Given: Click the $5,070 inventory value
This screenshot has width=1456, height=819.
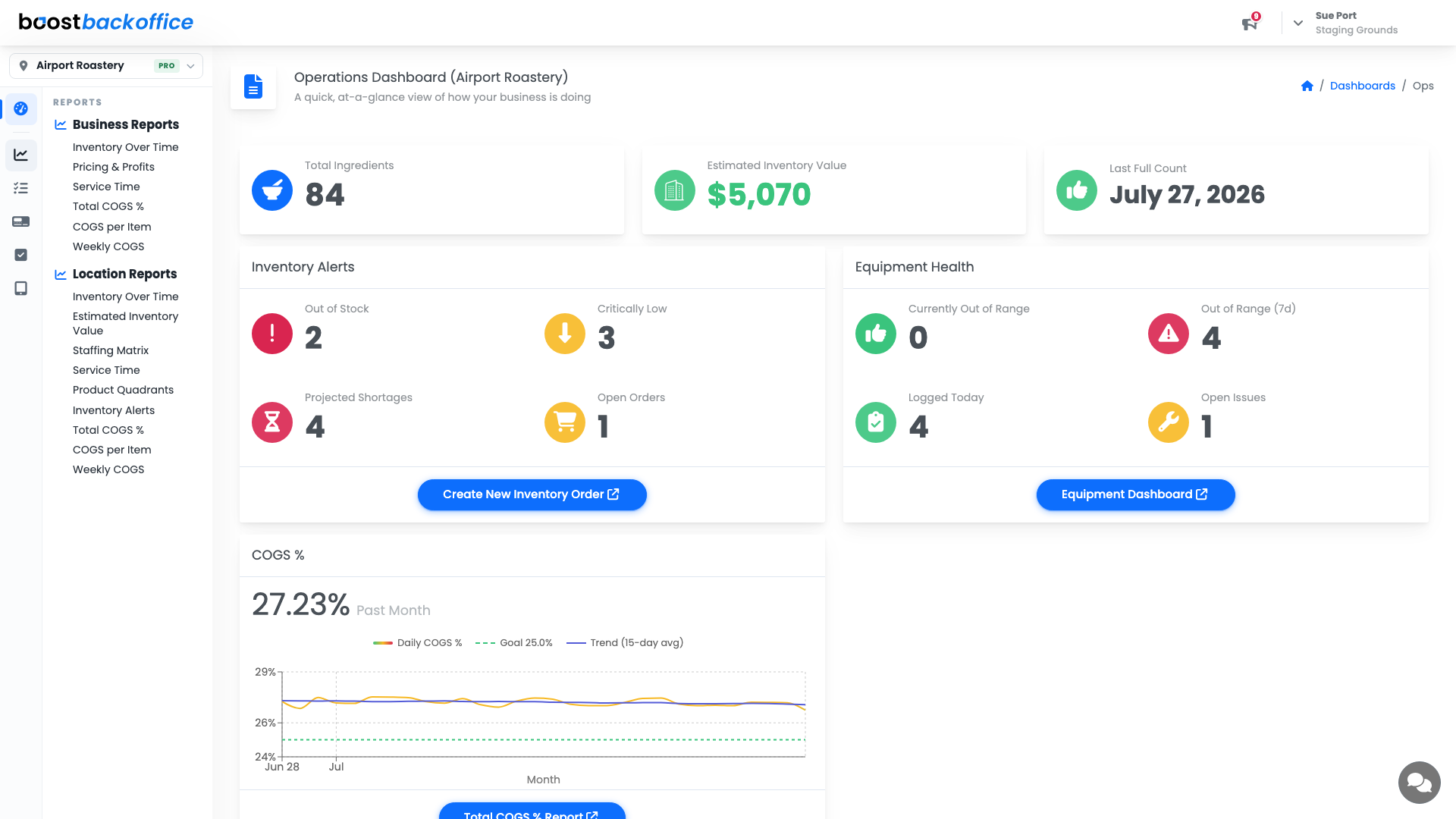Looking at the screenshot, I should [759, 195].
